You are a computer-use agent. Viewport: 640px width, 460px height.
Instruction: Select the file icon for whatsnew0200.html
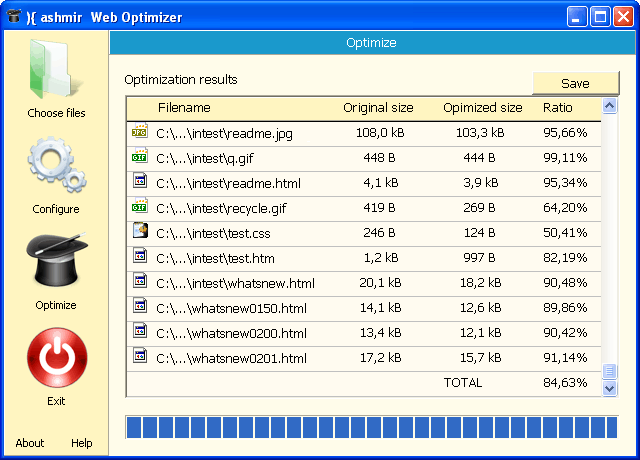click(140, 331)
